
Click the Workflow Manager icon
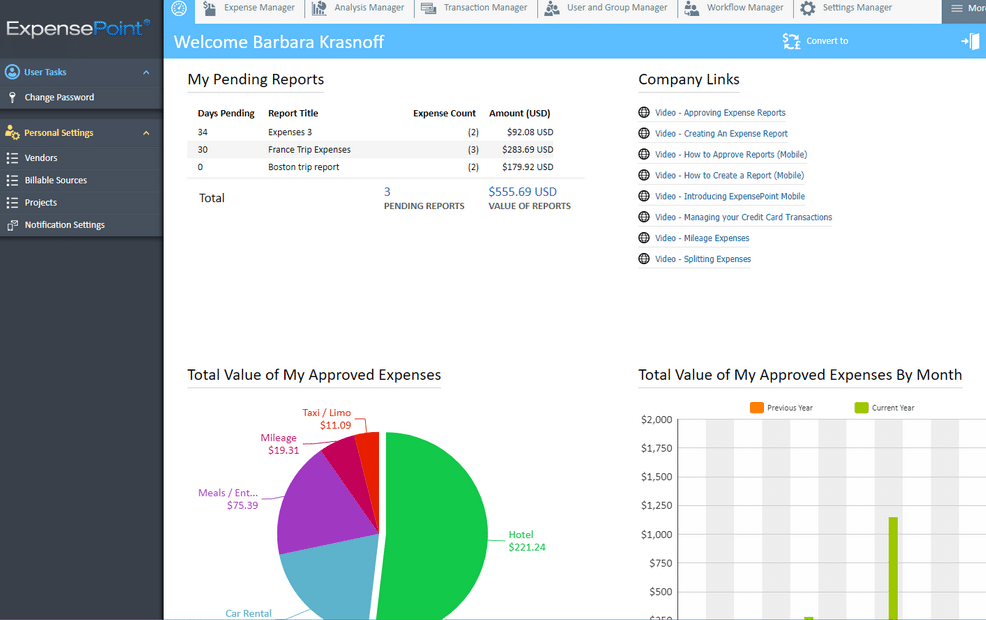pyautogui.click(x=691, y=8)
